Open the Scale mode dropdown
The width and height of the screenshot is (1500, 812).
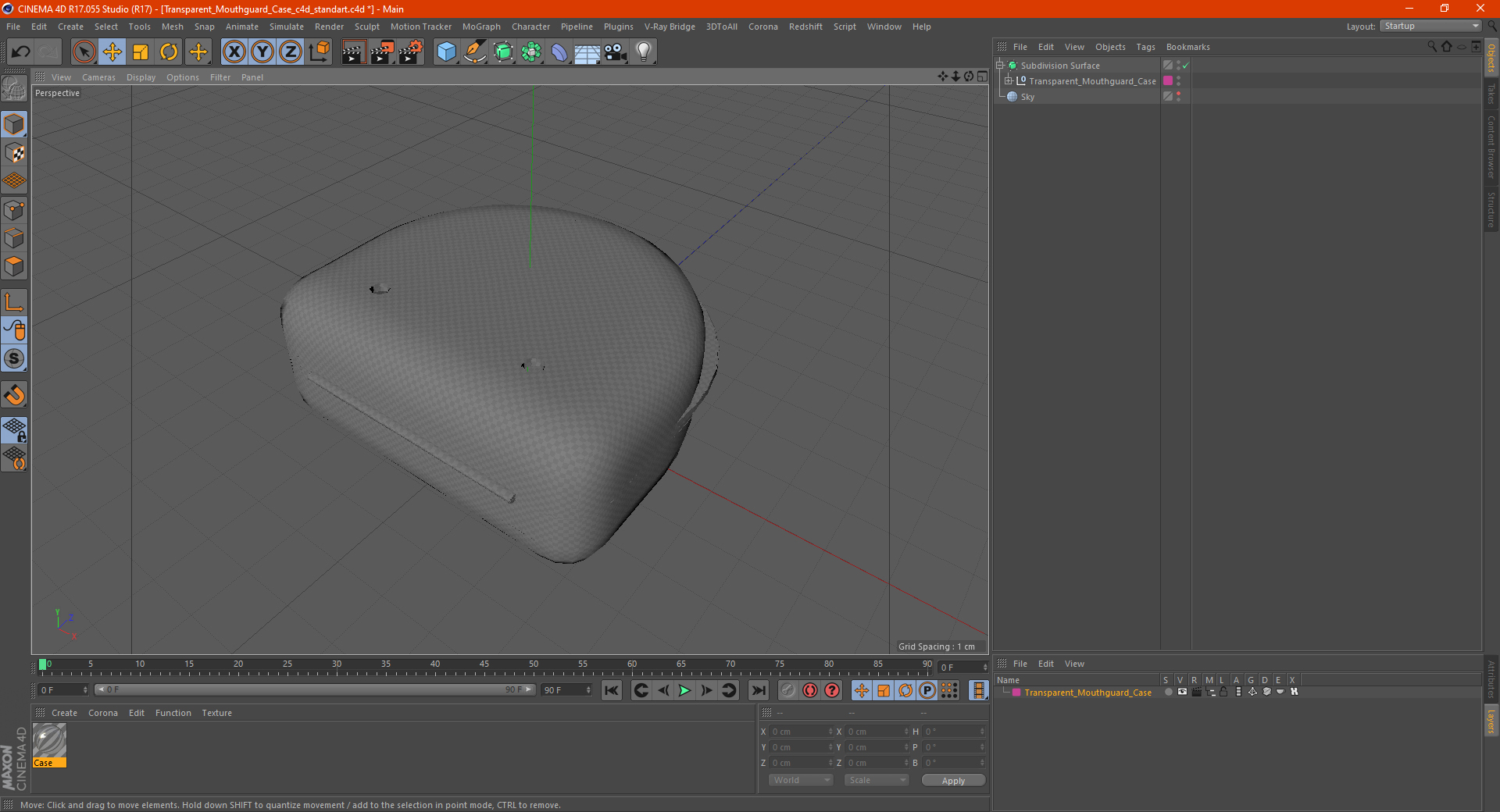(876, 780)
